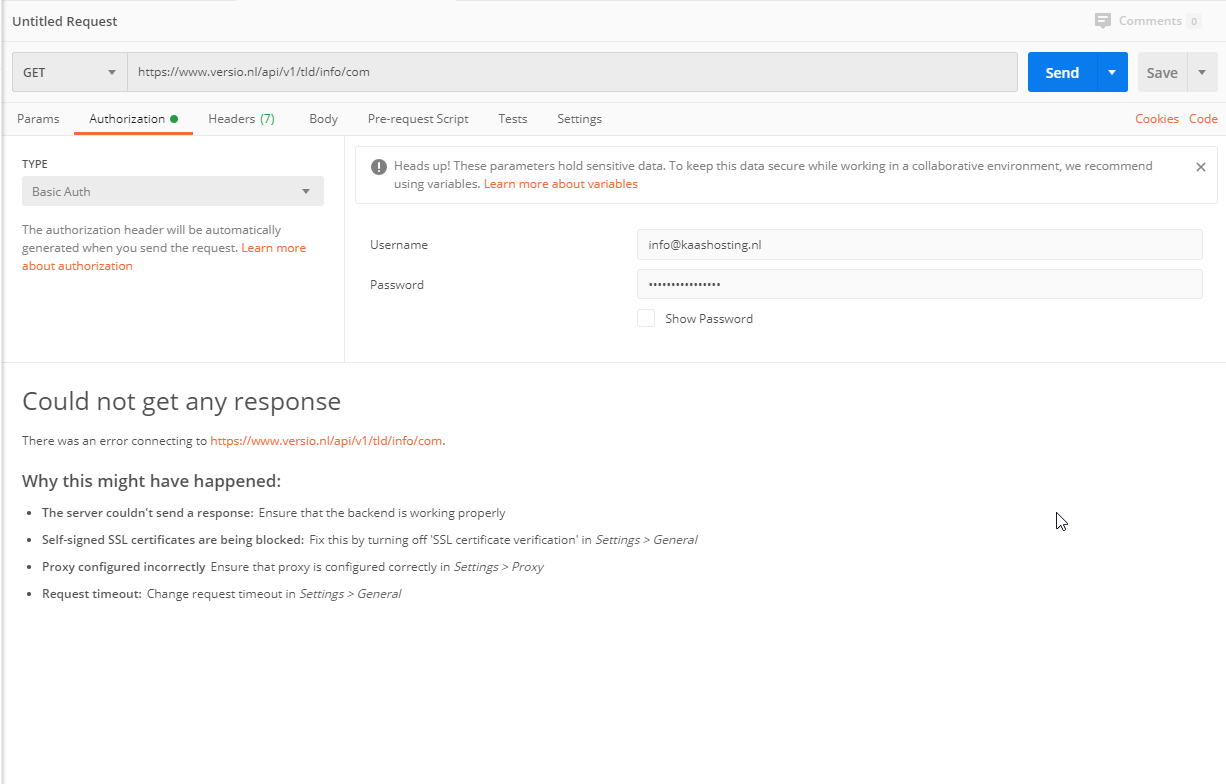Open the Basic Auth type dropdown
Viewport: 1226px width, 784px height.
172,192
